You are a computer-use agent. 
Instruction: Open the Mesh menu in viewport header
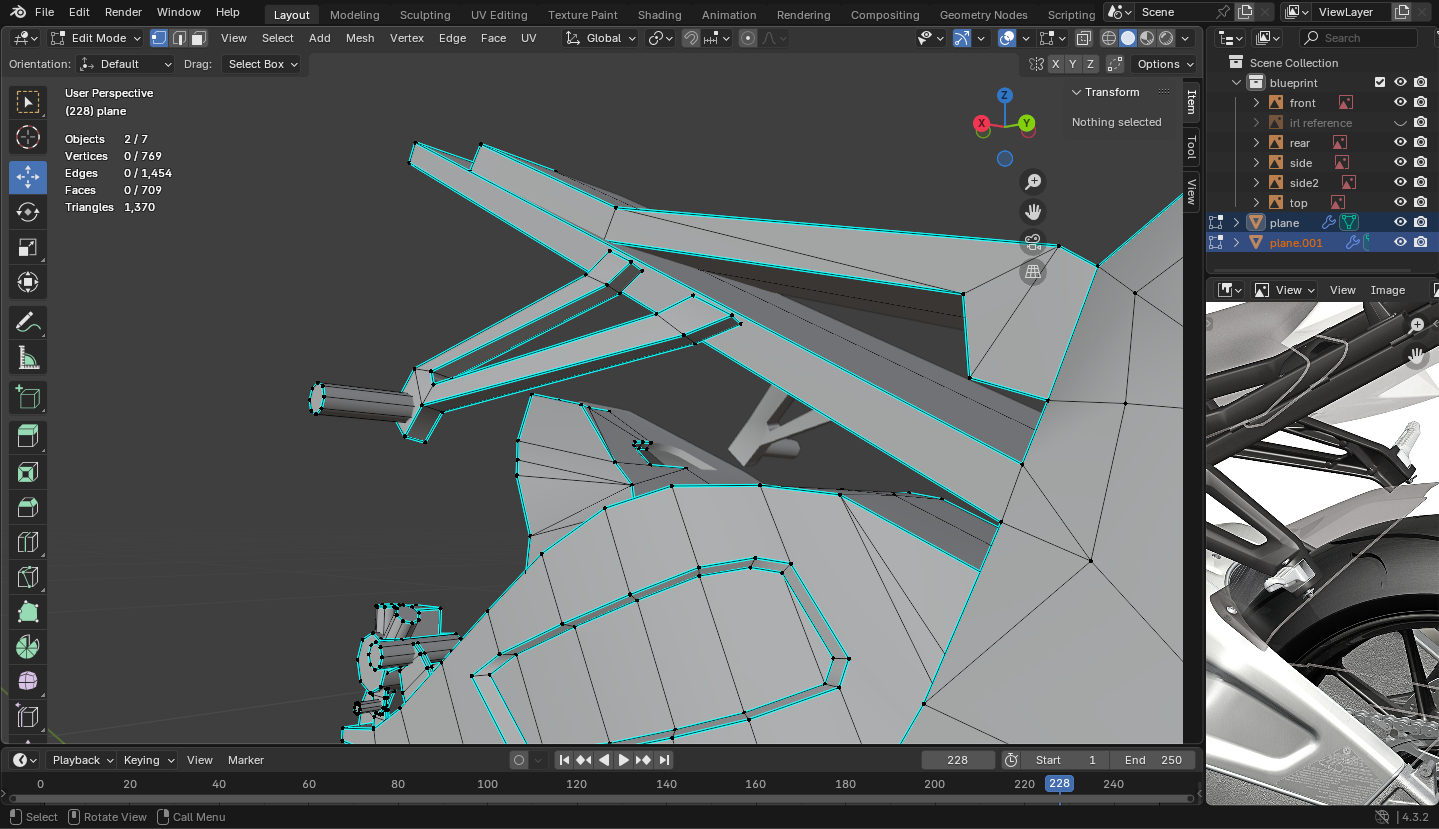coord(360,38)
